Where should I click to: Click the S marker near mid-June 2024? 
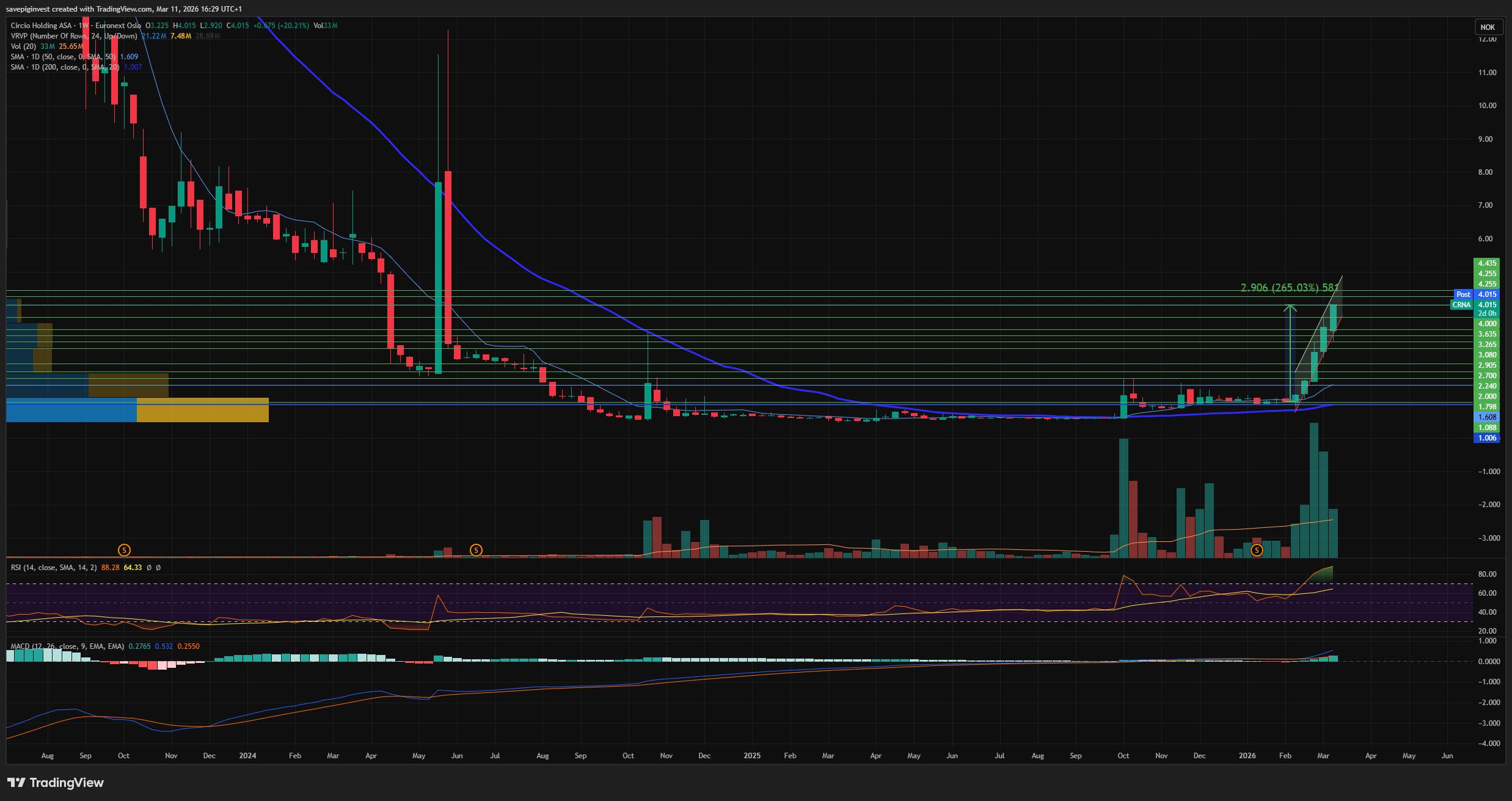coord(476,550)
